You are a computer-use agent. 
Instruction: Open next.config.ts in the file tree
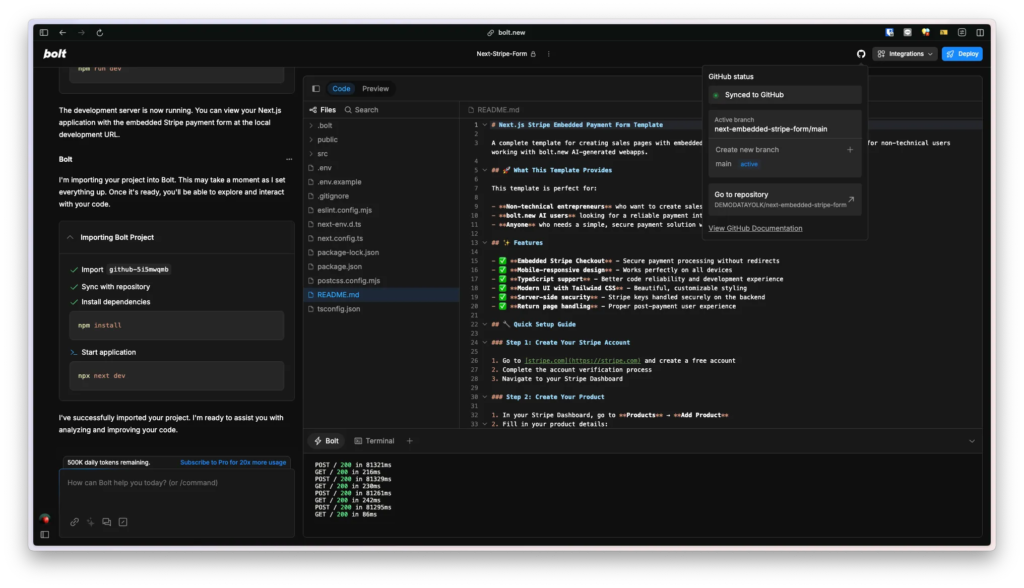click(x=340, y=239)
